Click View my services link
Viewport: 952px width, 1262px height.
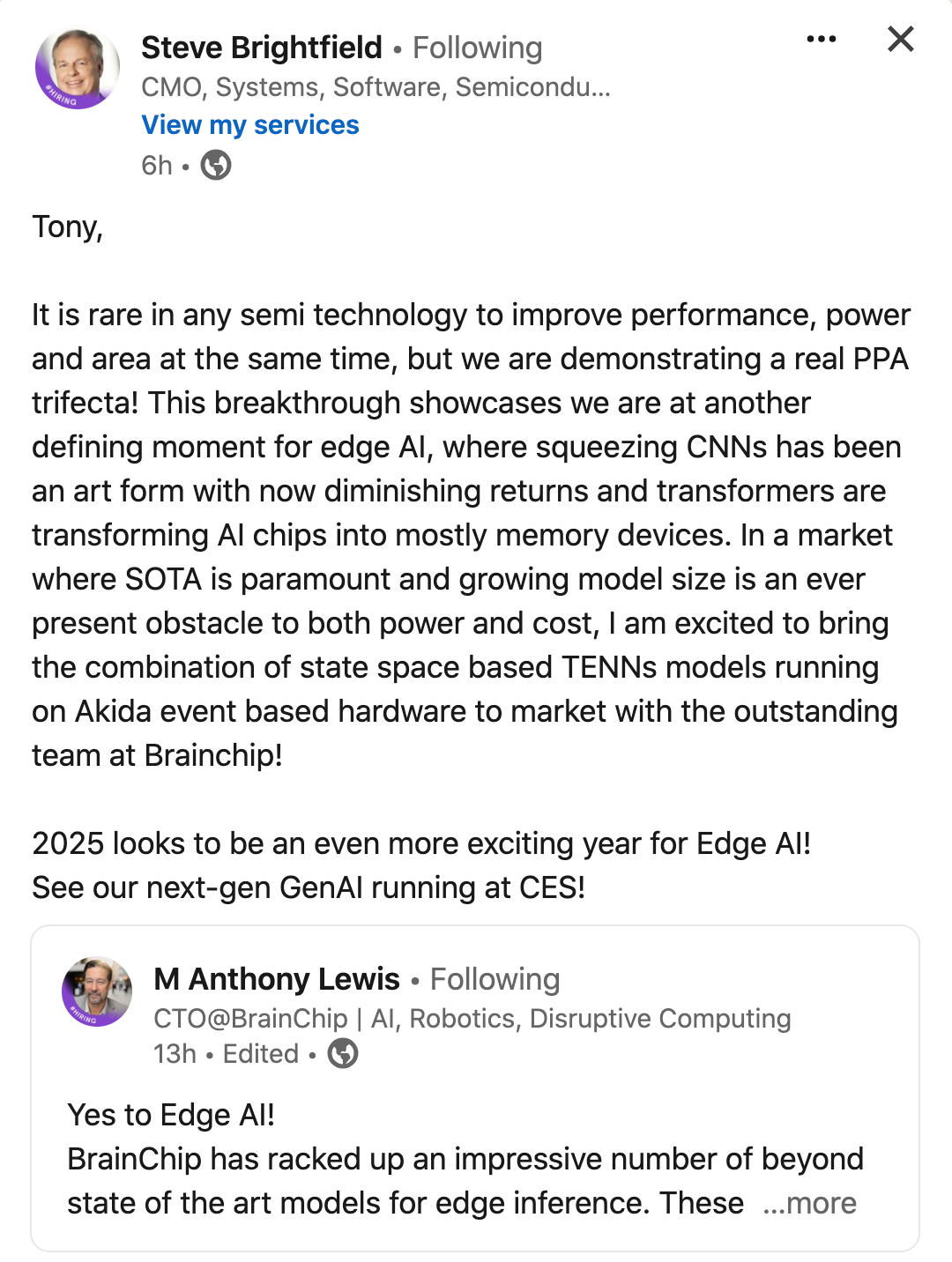click(250, 125)
